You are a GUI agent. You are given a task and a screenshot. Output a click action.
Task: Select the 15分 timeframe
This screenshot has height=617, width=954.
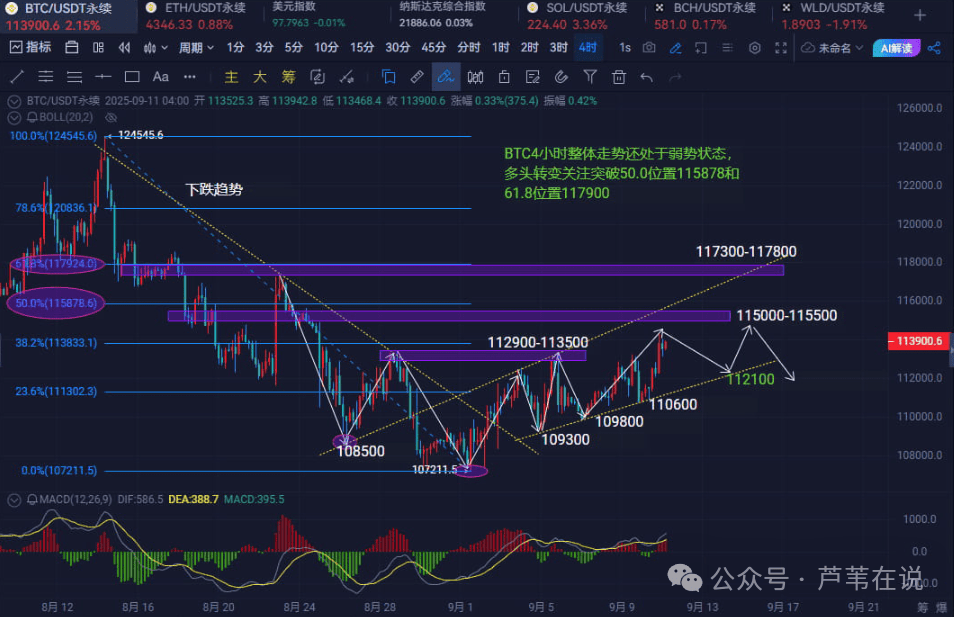pyautogui.click(x=362, y=47)
